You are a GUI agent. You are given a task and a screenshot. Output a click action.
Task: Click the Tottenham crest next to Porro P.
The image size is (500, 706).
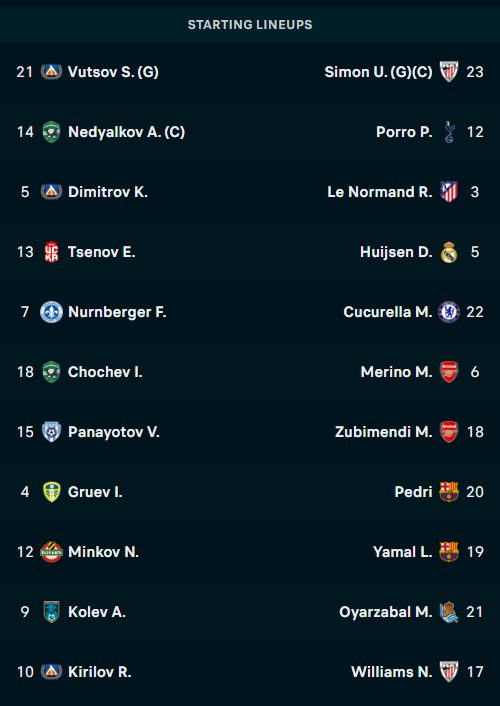pyautogui.click(x=449, y=132)
